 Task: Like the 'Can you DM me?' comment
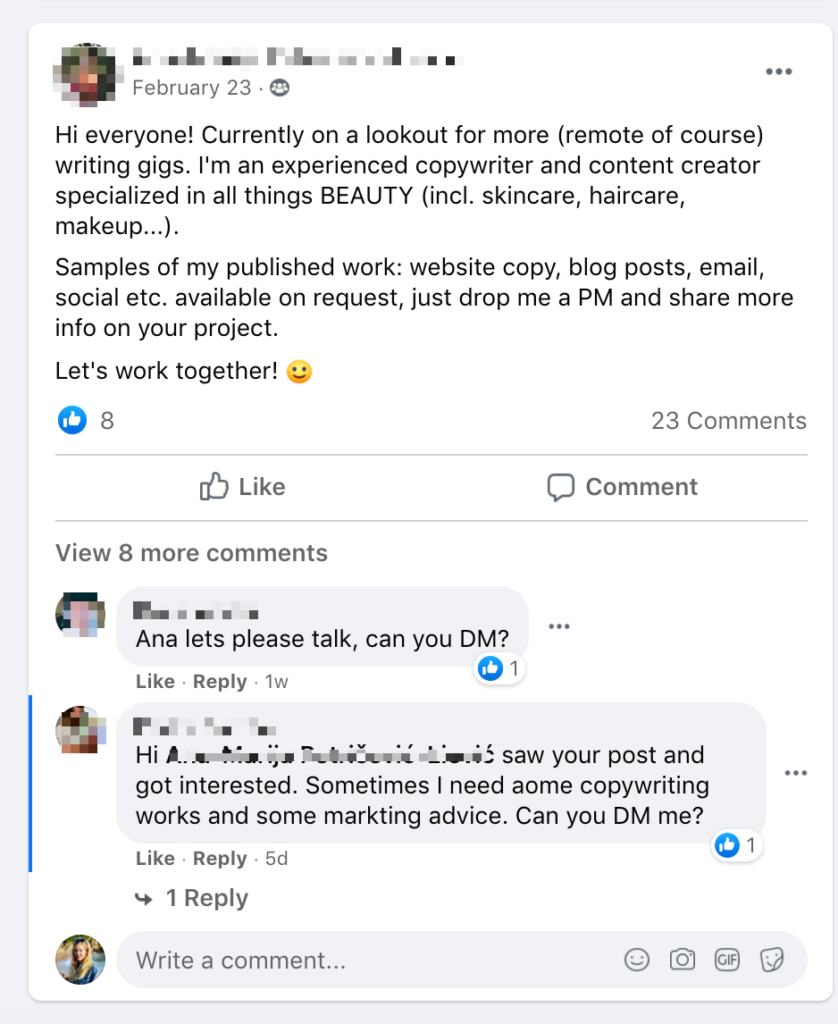pyautogui.click(x=155, y=859)
